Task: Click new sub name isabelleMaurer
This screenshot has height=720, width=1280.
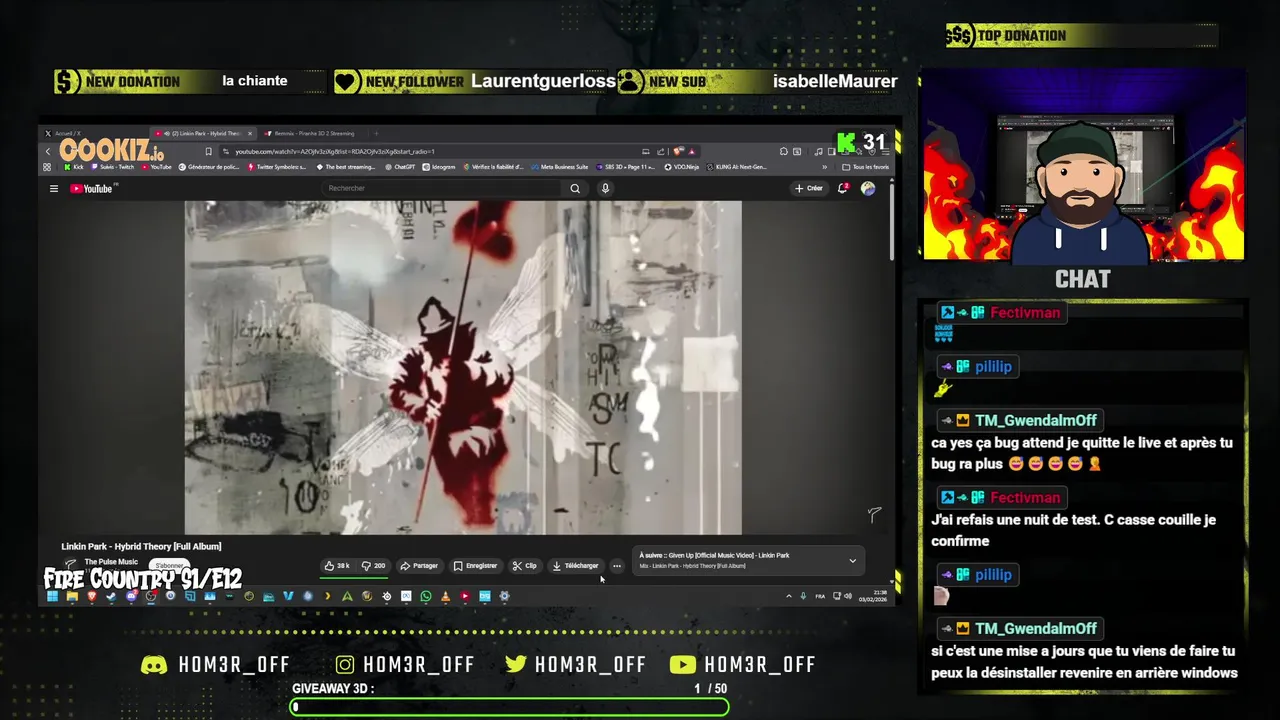Action: [x=835, y=81]
